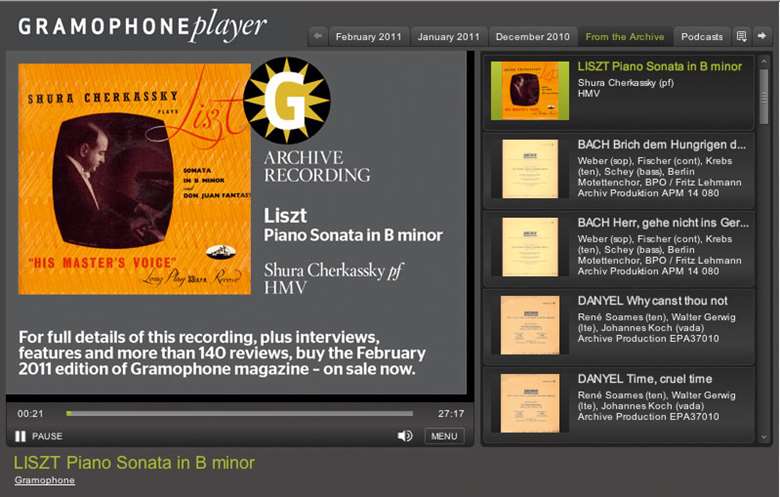This screenshot has height=497, width=780.
Task: Click Shura Cherkassky pf HMV credit in main panel
Action: (x=333, y=279)
